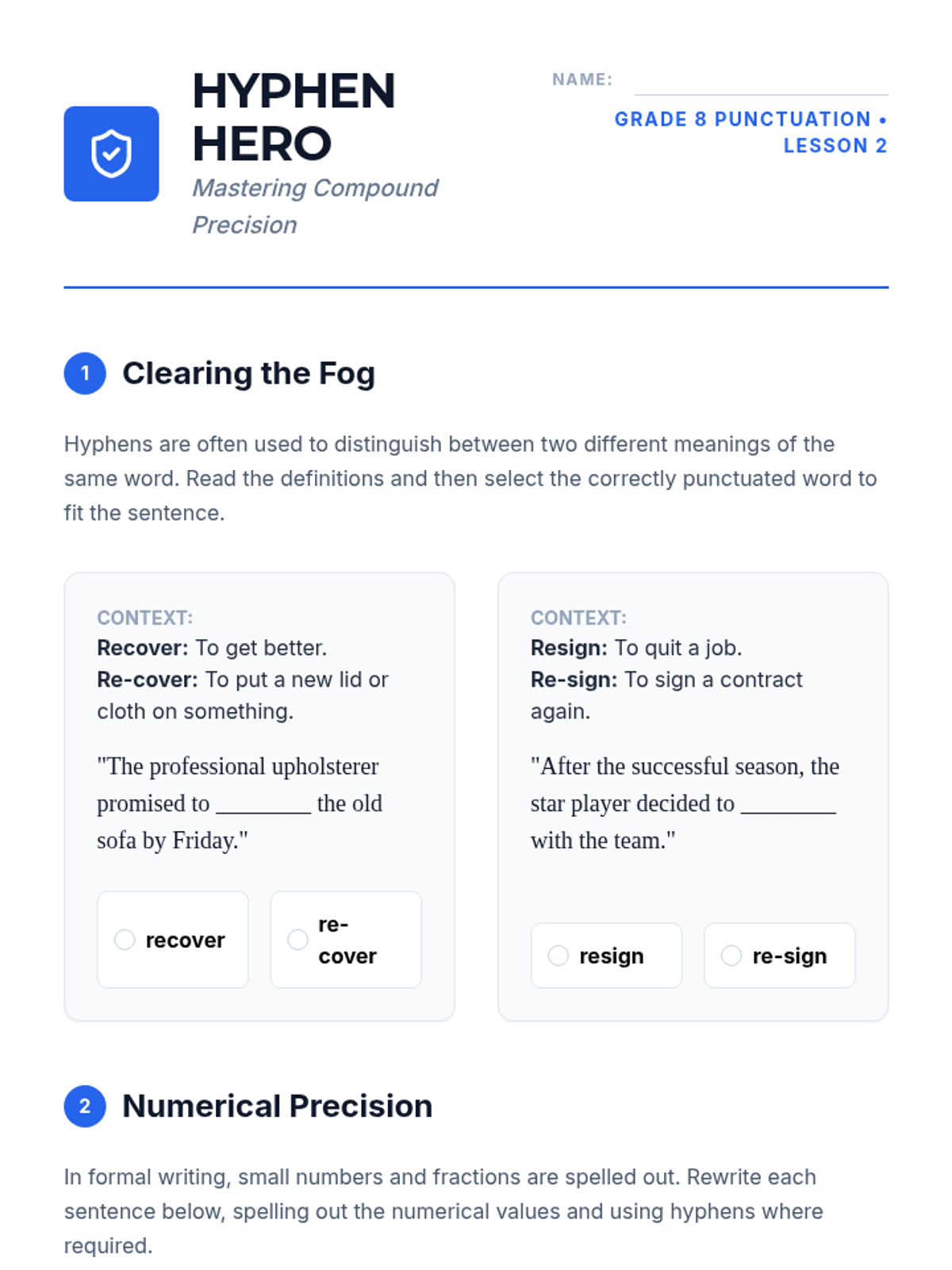The width and height of the screenshot is (952, 1270).
Task: Click the "recover" option card label
Action: (x=185, y=940)
